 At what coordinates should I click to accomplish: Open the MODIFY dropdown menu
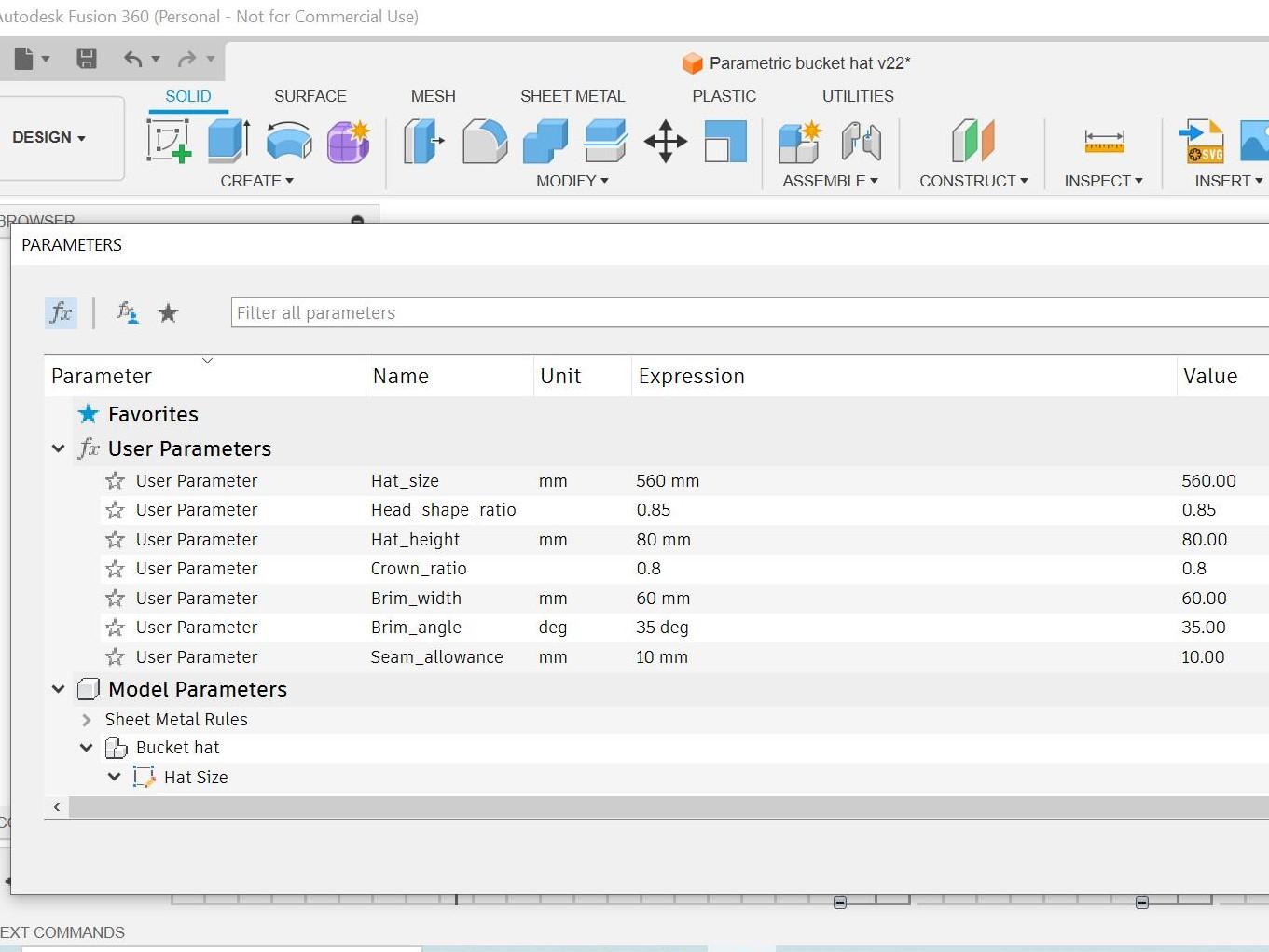pos(572,181)
